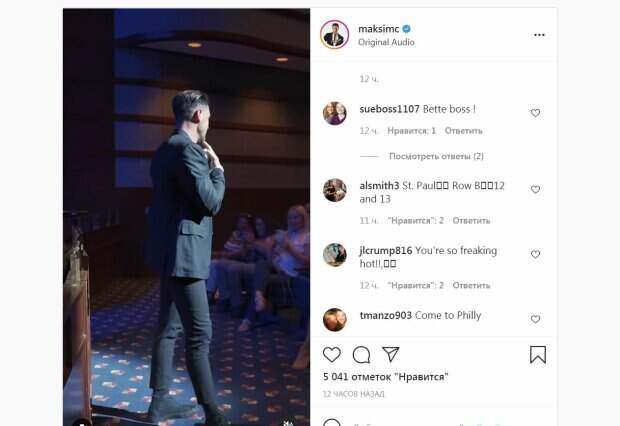Like the sueboss1107 comment

click(535, 113)
